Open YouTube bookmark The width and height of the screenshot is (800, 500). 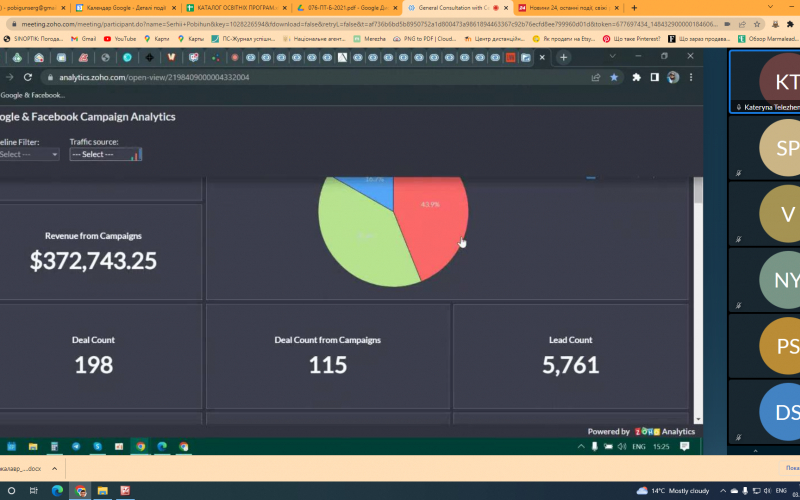[120, 38]
